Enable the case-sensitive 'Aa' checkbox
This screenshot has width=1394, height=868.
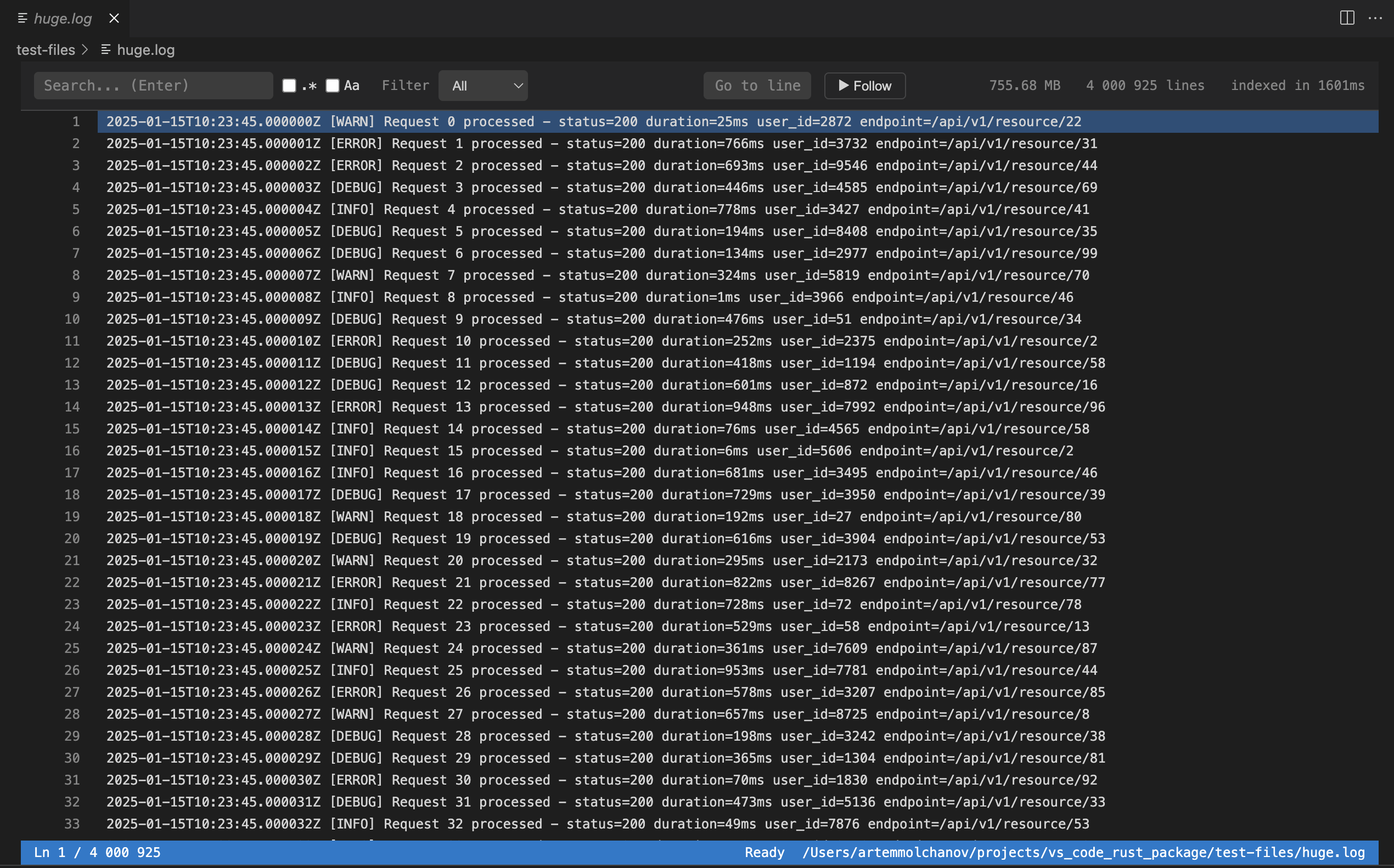[333, 85]
